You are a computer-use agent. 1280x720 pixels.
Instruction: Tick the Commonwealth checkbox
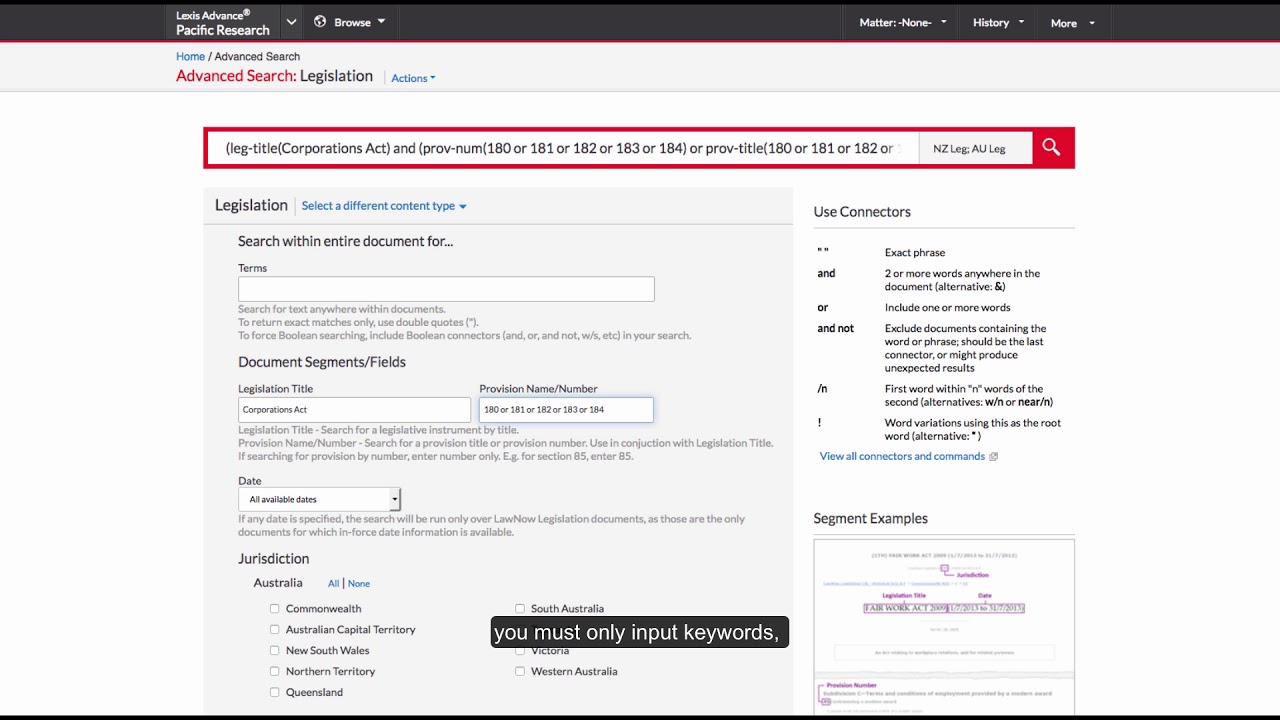tap(274, 608)
